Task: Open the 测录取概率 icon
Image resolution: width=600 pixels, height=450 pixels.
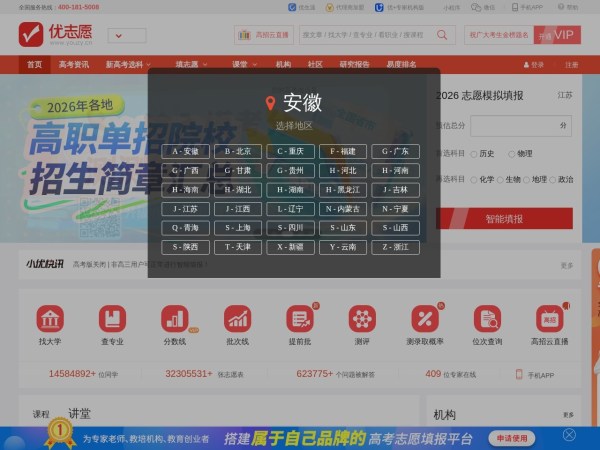Action: 424,319
